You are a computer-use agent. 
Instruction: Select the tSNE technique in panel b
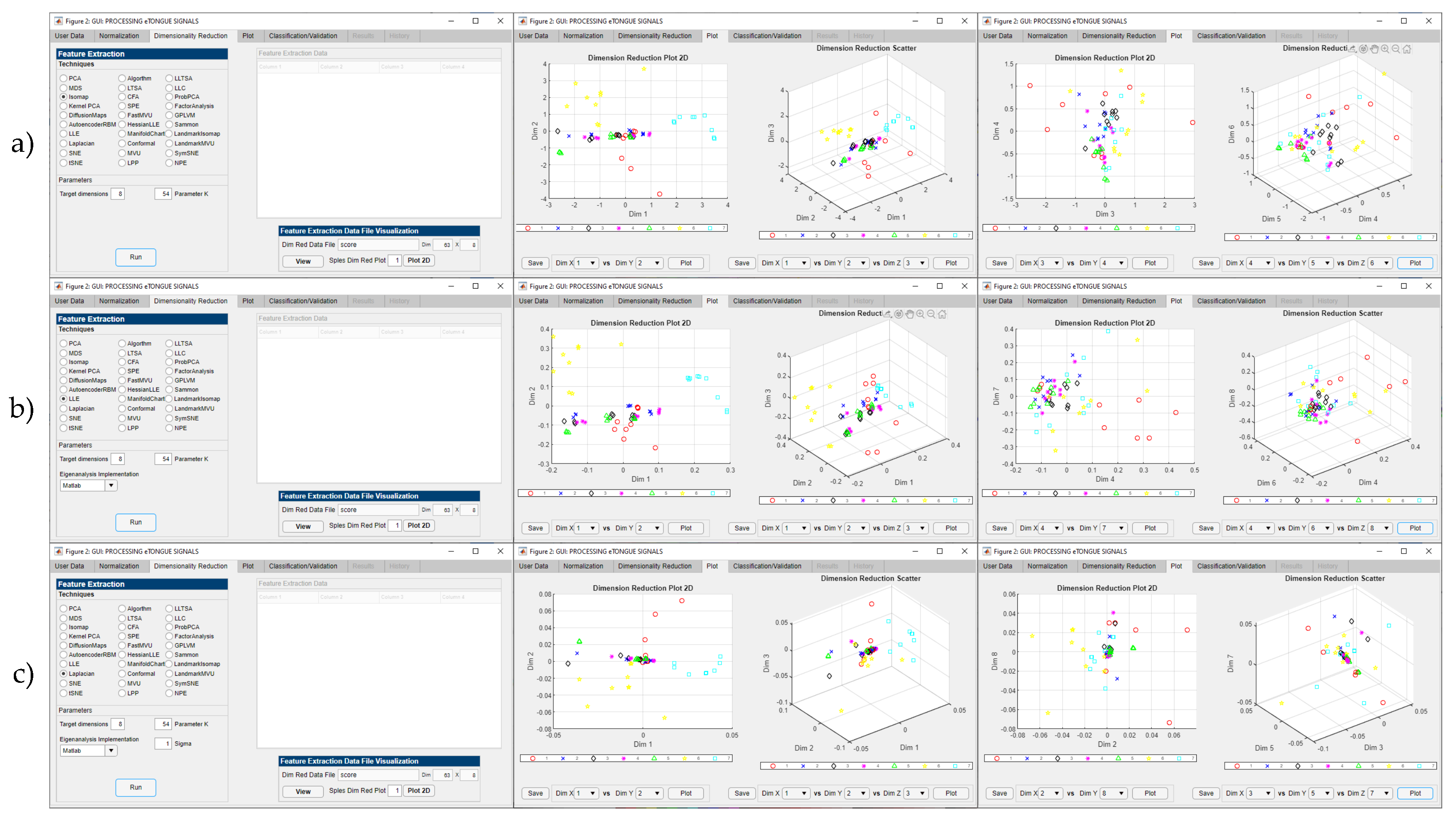(63, 428)
